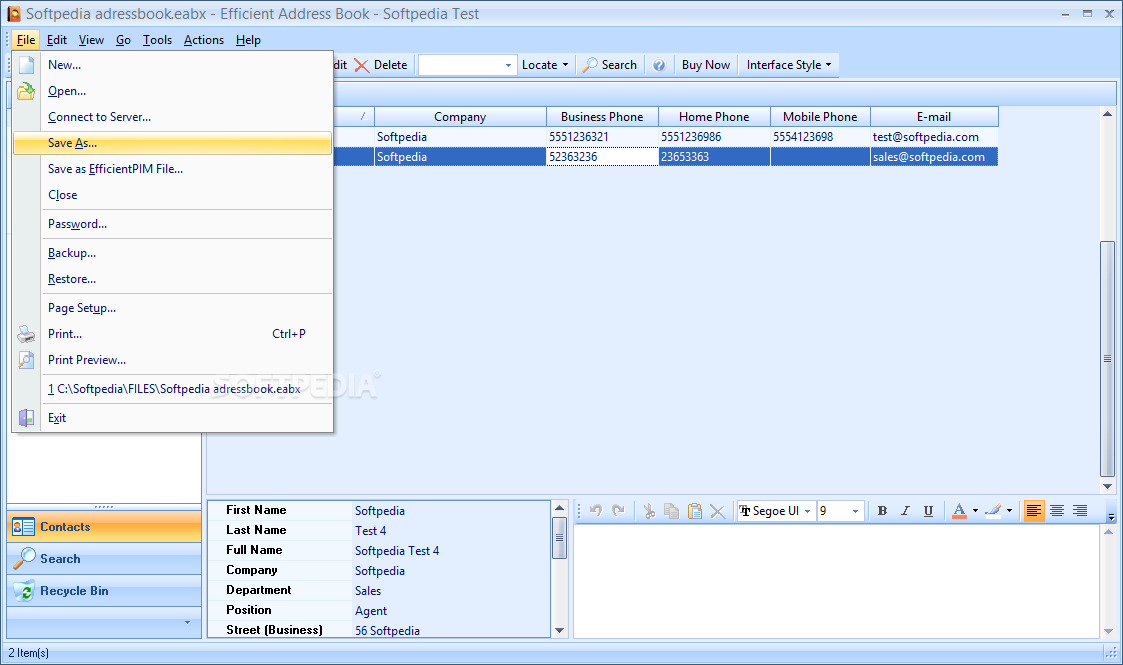Open the Segoe UI font dropdown
Viewport: 1123px width, 665px height.
pyautogui.click(x=807, y=511)
